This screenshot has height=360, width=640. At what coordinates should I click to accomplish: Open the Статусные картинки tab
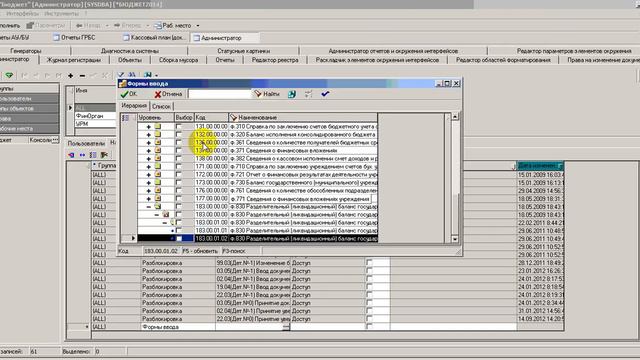pyautogui.click(x=244, y=51)
